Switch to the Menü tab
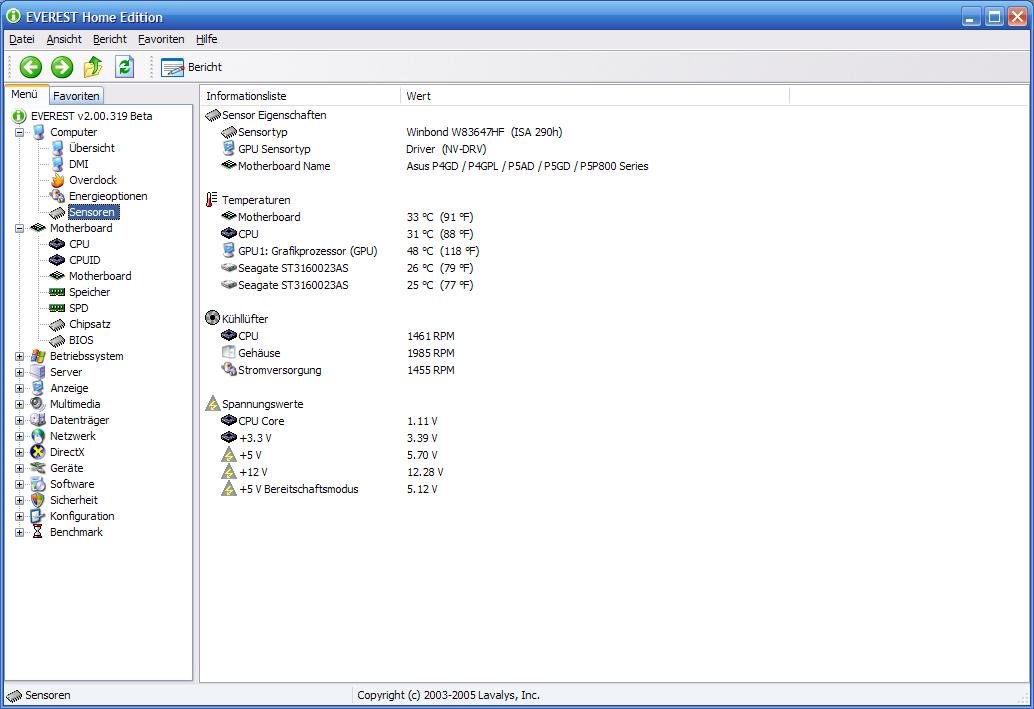Image resolution: width=1034 pixels, height=709 pixels. point(25,94)
